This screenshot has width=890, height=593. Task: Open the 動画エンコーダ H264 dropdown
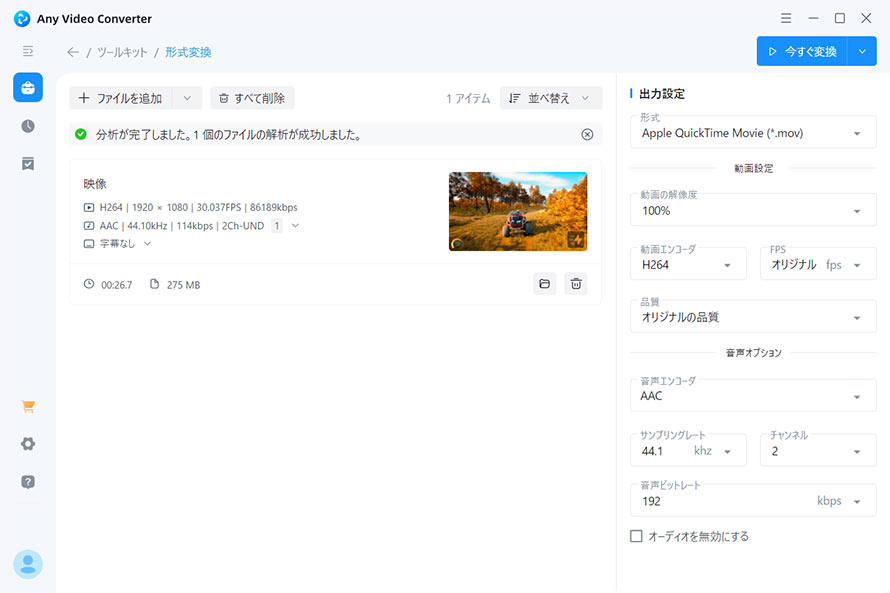pyautogui.click(x=688, y=264)
